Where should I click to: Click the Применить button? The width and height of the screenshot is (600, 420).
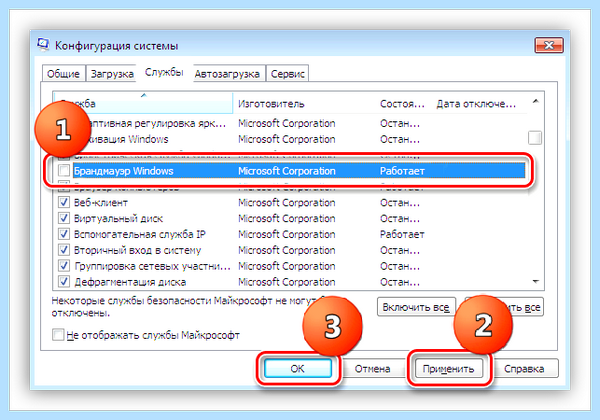click(448, 369)
